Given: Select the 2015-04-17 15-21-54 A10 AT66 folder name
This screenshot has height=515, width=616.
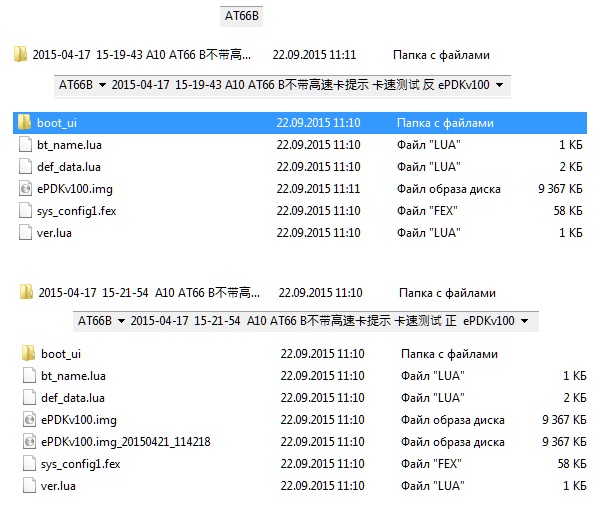Looking at the screenshot, I should tap(147, 293).
